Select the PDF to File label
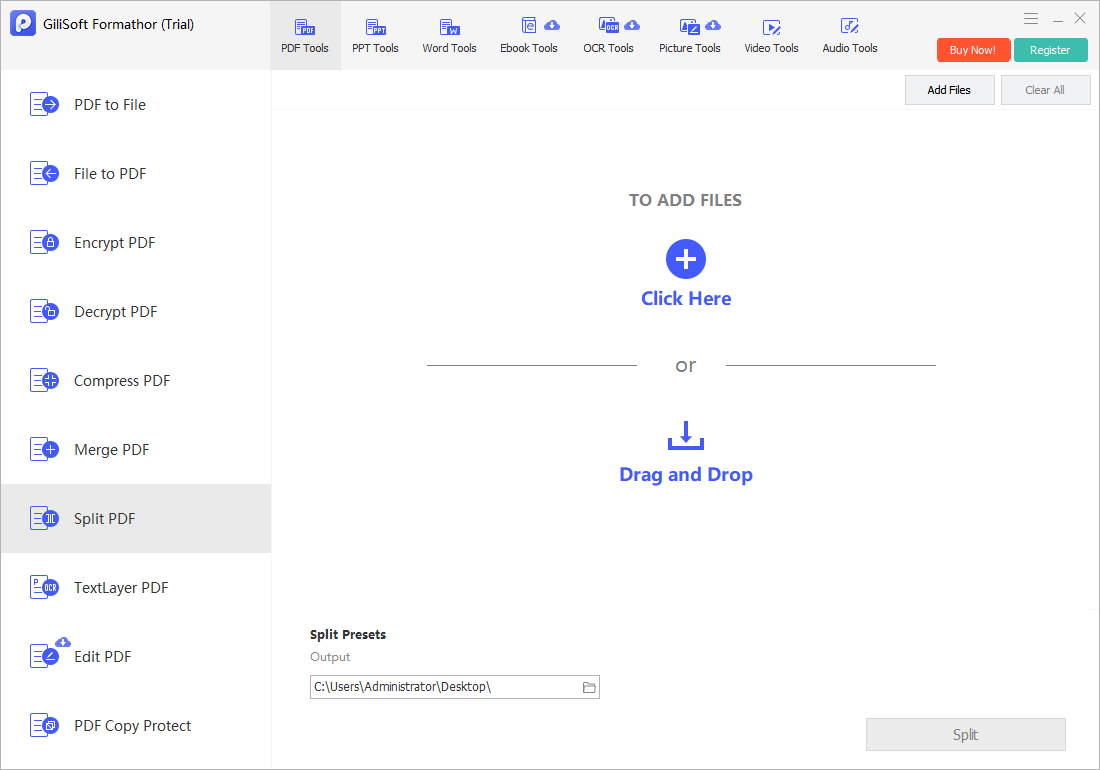 (110, 104)
